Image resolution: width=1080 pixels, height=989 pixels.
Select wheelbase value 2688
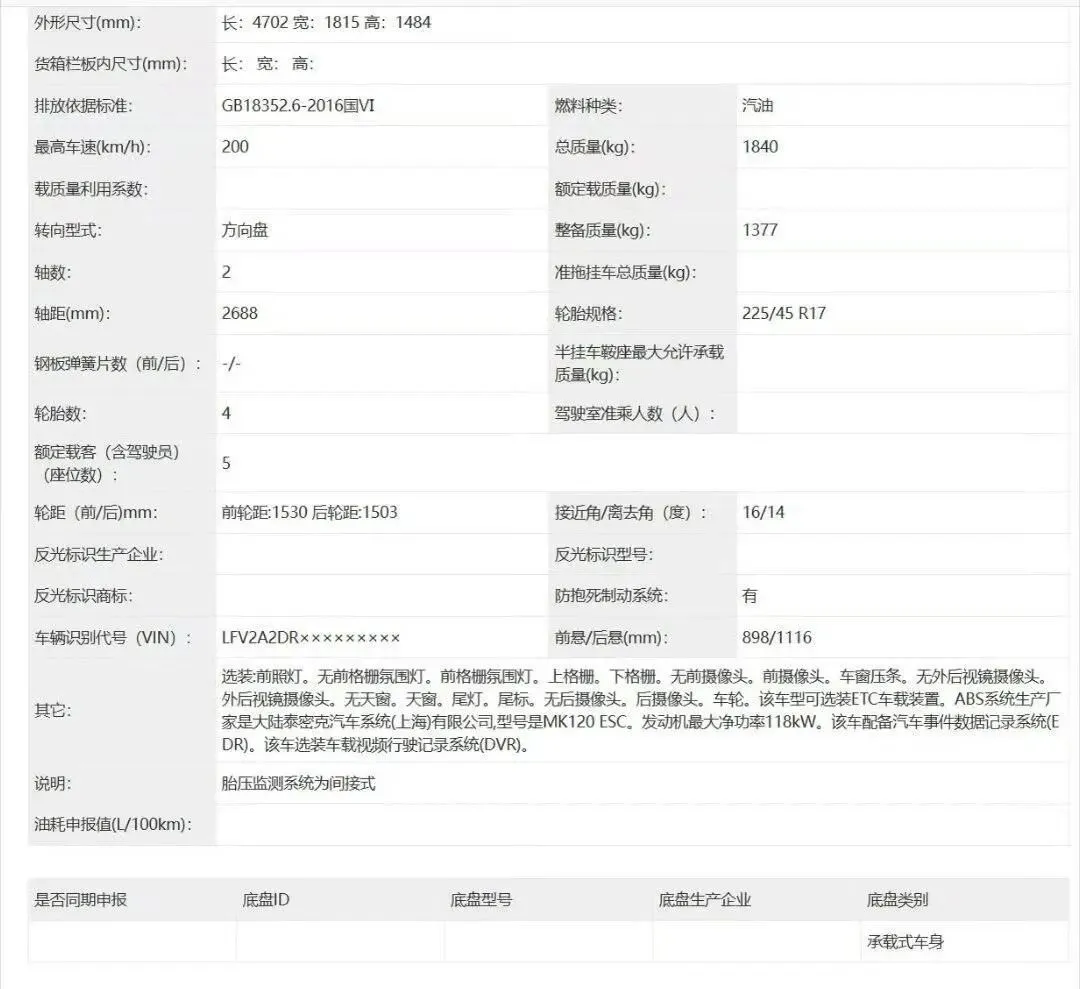[239, 313]
